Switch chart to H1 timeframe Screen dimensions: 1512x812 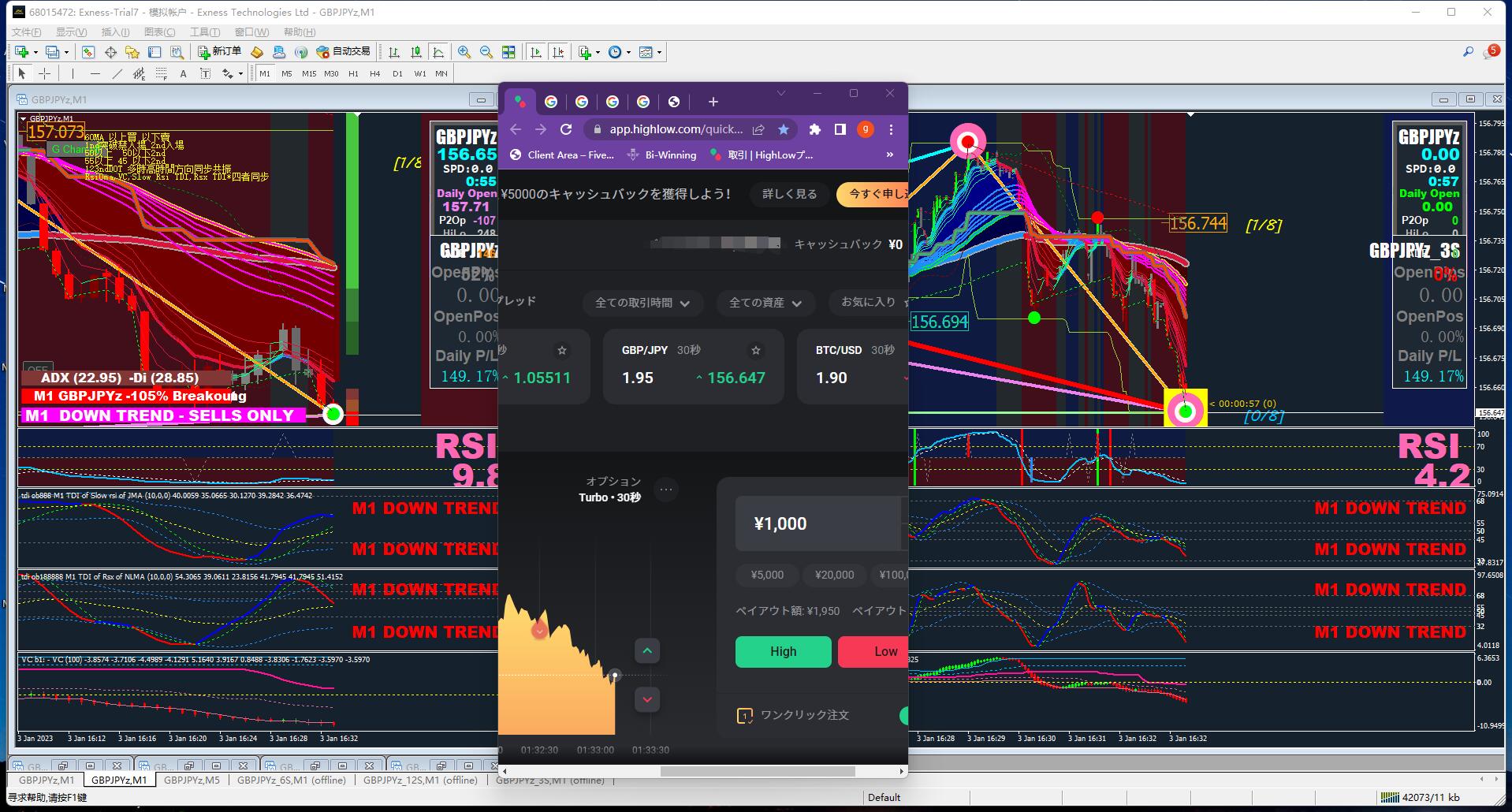[x=353, y=73]
